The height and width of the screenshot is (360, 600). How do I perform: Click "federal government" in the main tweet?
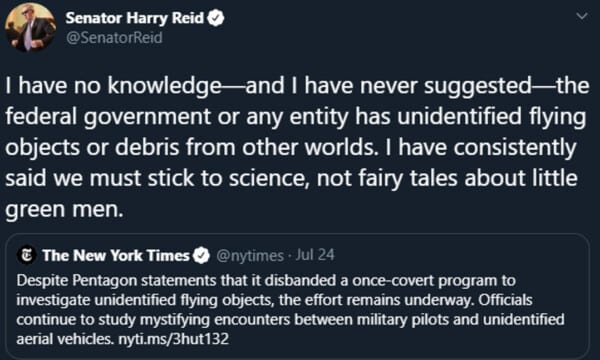point(108,117)
